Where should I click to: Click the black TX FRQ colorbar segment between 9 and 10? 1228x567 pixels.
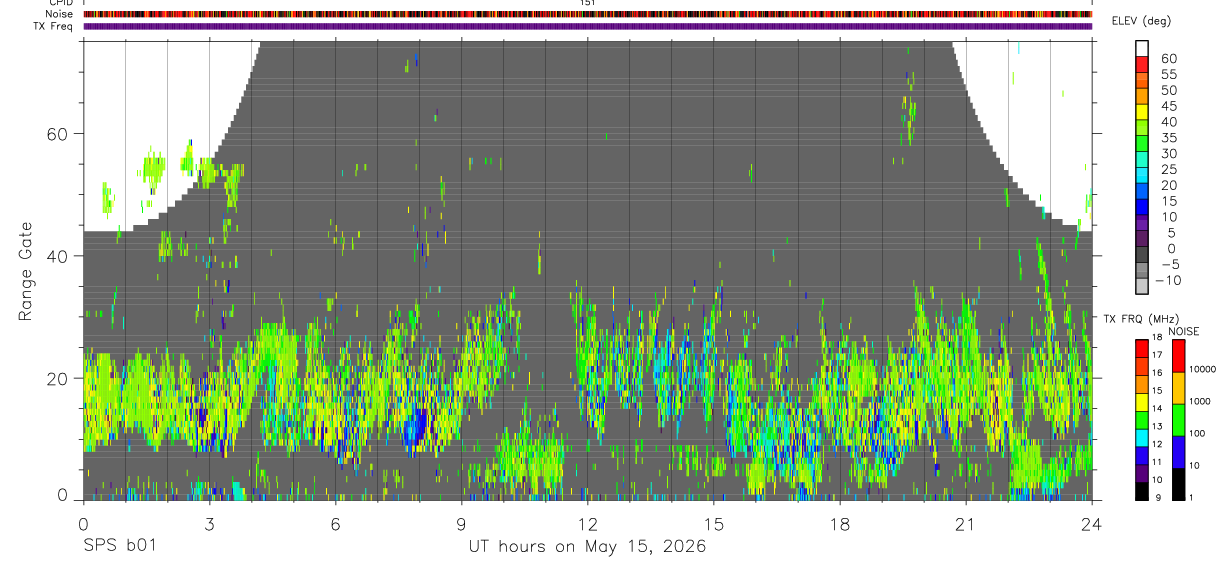(x=1142, y=491)
